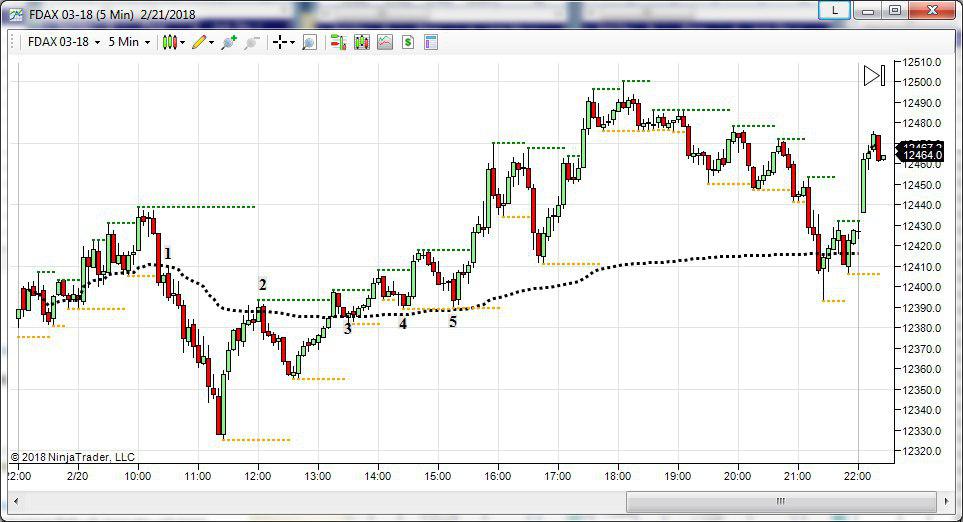Click the 12:00 time axis label
This screenshot has width=963, height=522.
[258, 476]
